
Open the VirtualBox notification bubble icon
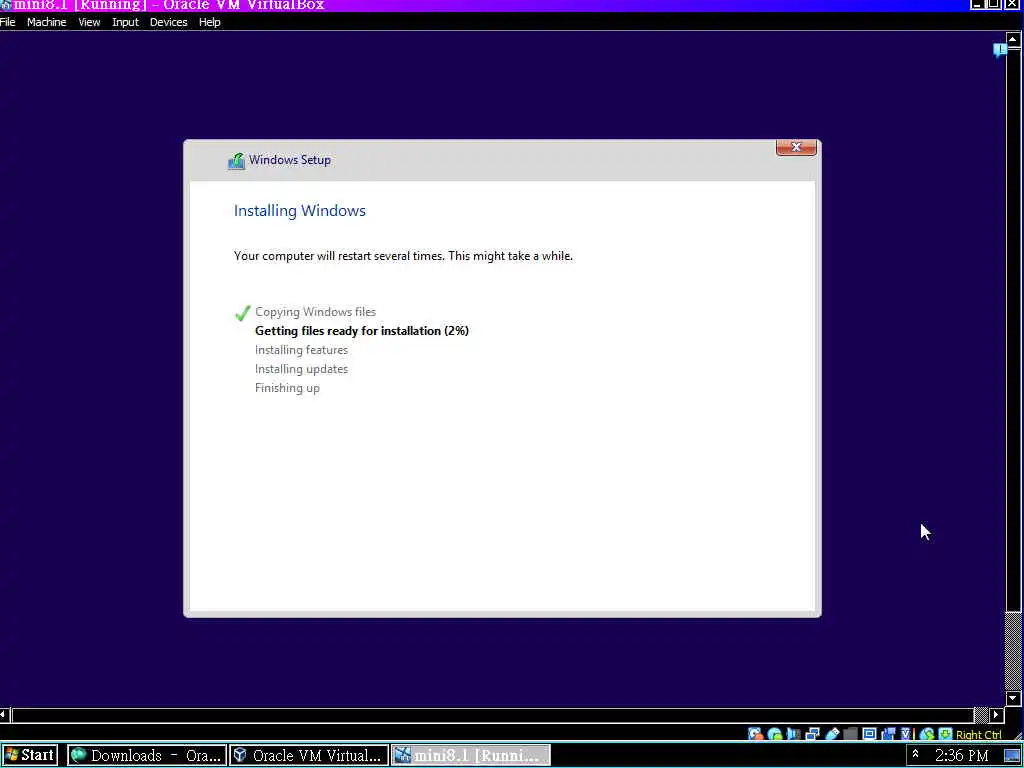click(999, 50)
